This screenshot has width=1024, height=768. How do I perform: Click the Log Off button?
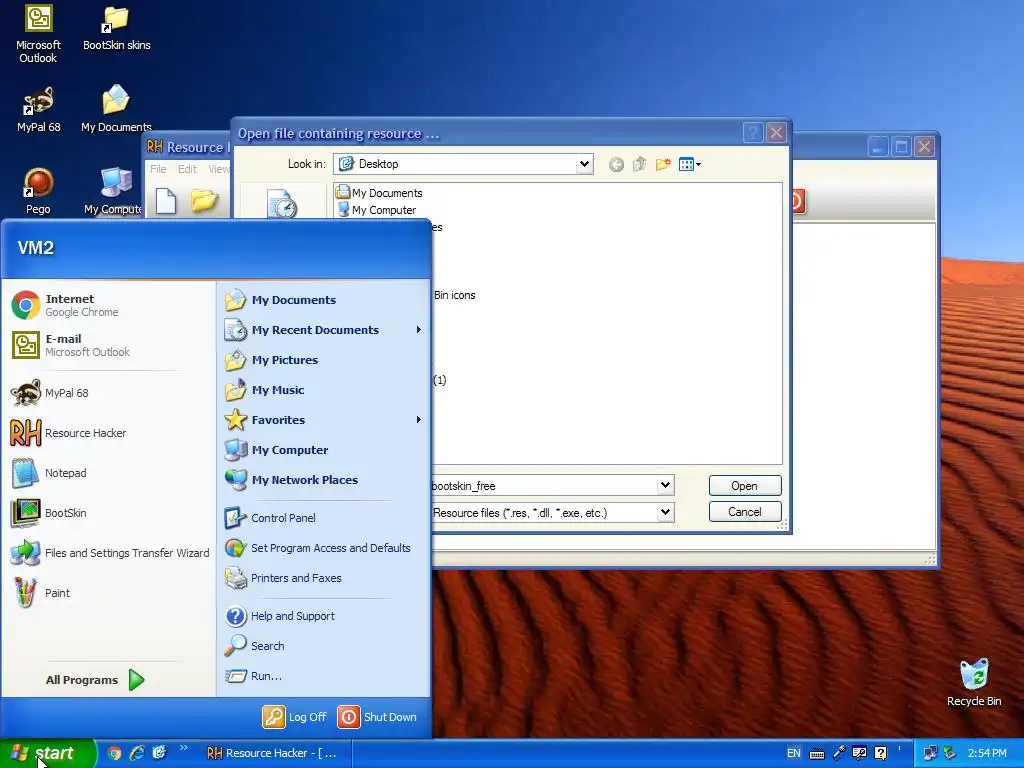[x=295, y=717]
